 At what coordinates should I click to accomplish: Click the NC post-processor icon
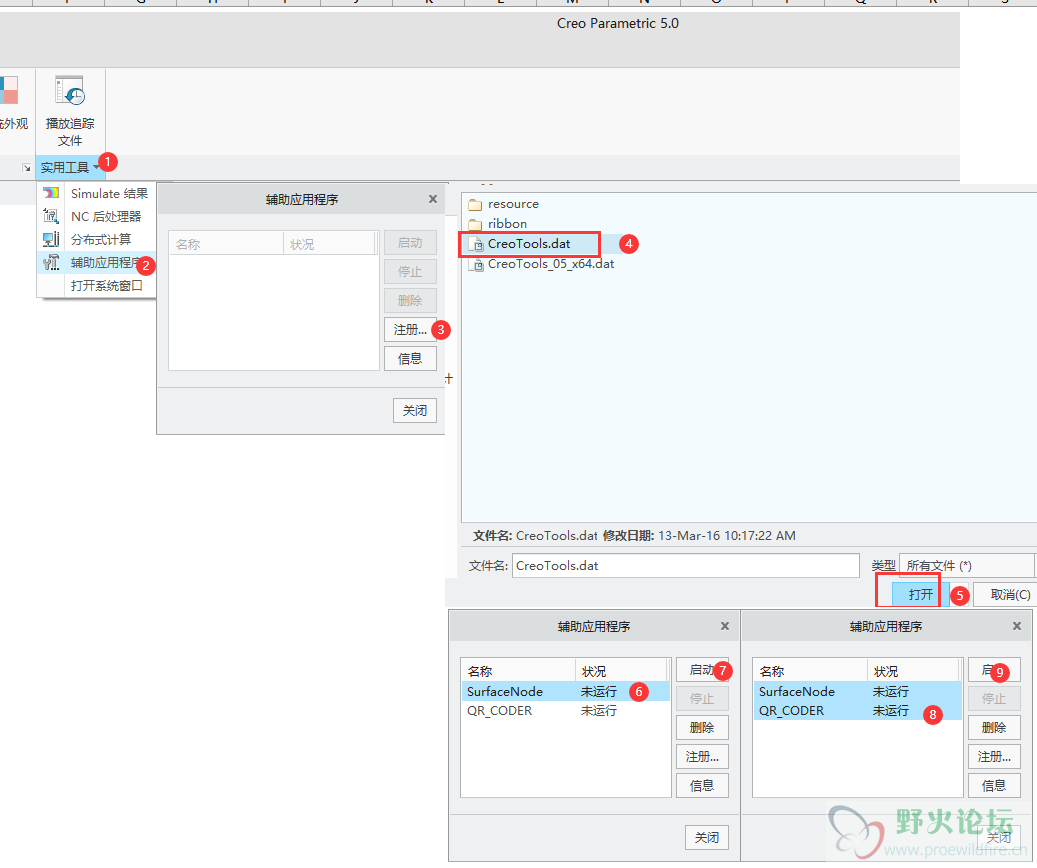pyautogui.click(x=51, y=216)
